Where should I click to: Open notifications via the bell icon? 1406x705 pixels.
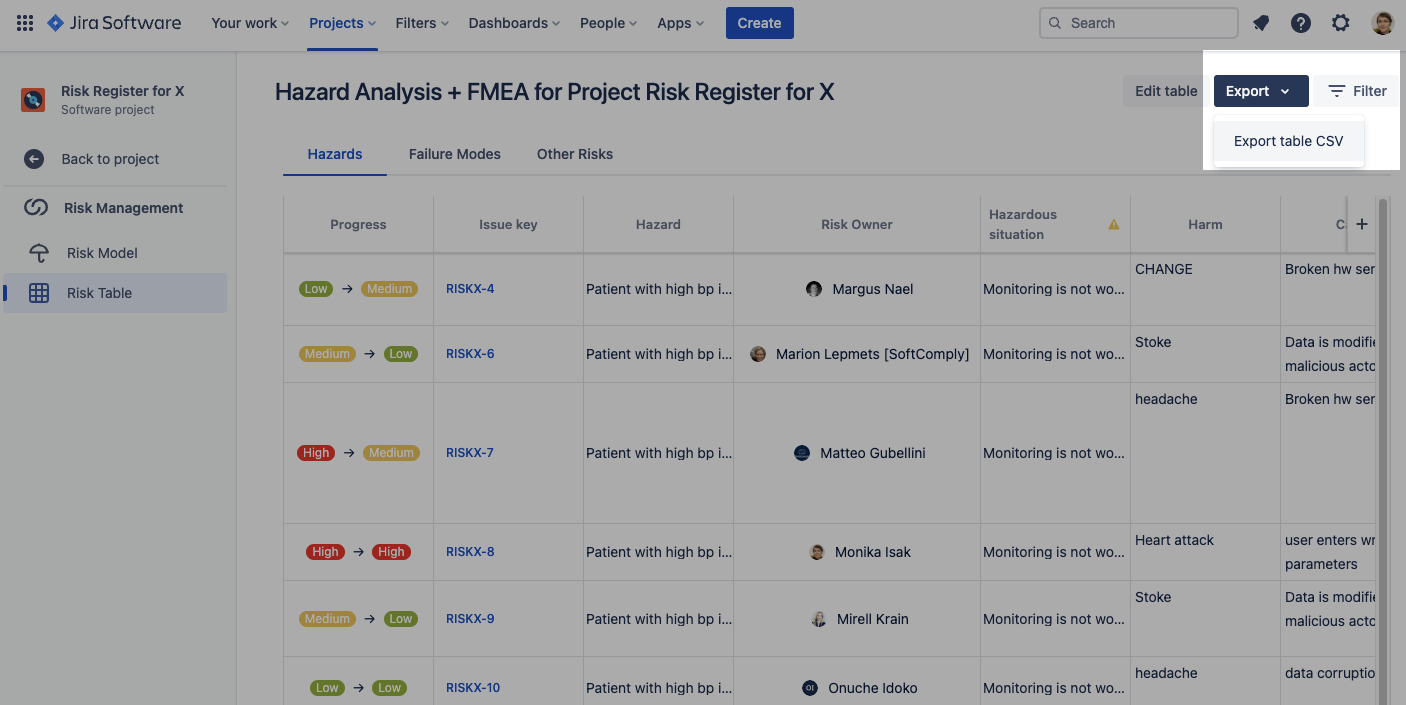tap(1261, 22)
